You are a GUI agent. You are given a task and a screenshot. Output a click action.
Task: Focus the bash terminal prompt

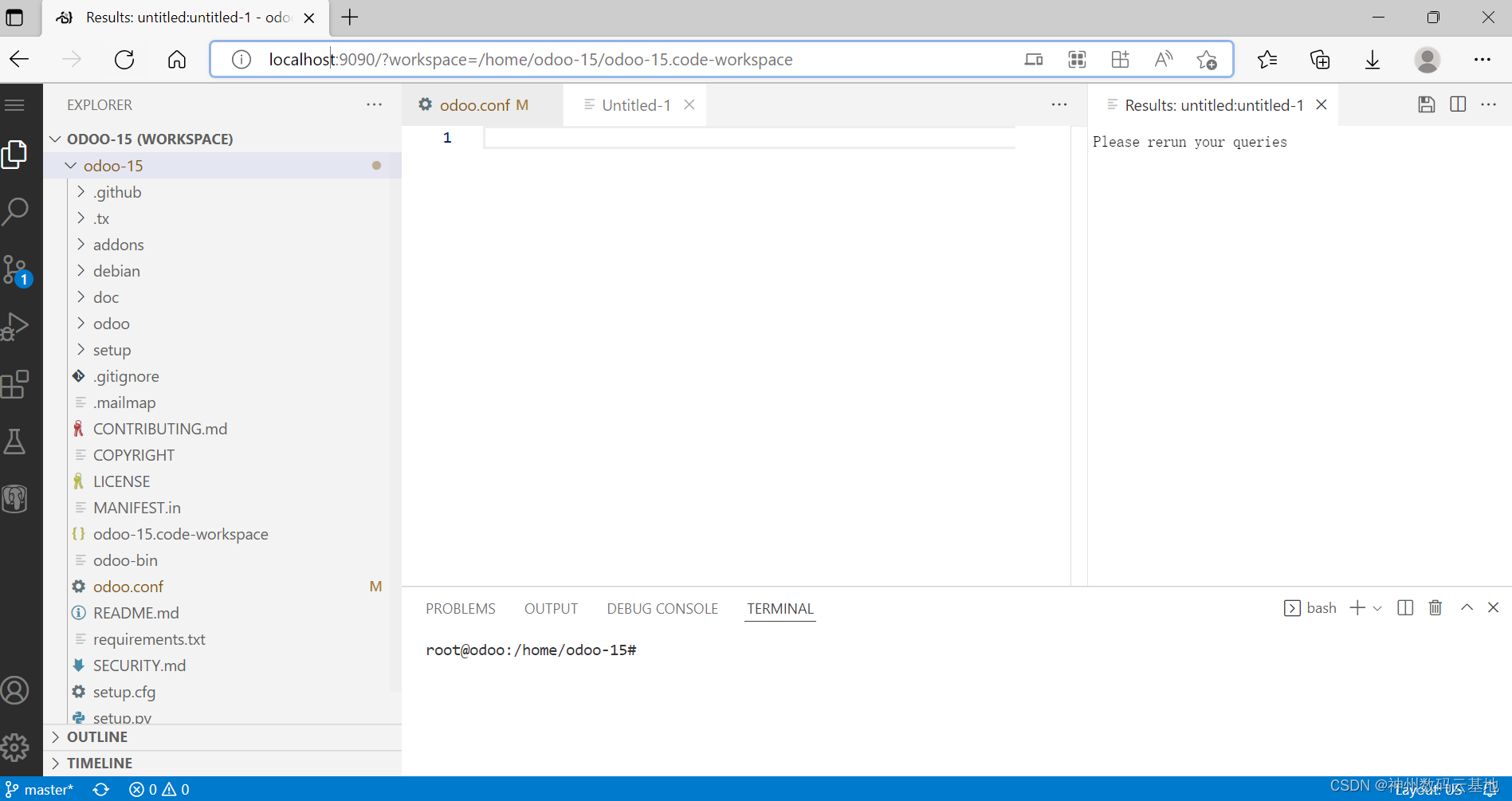pos(531,650)
